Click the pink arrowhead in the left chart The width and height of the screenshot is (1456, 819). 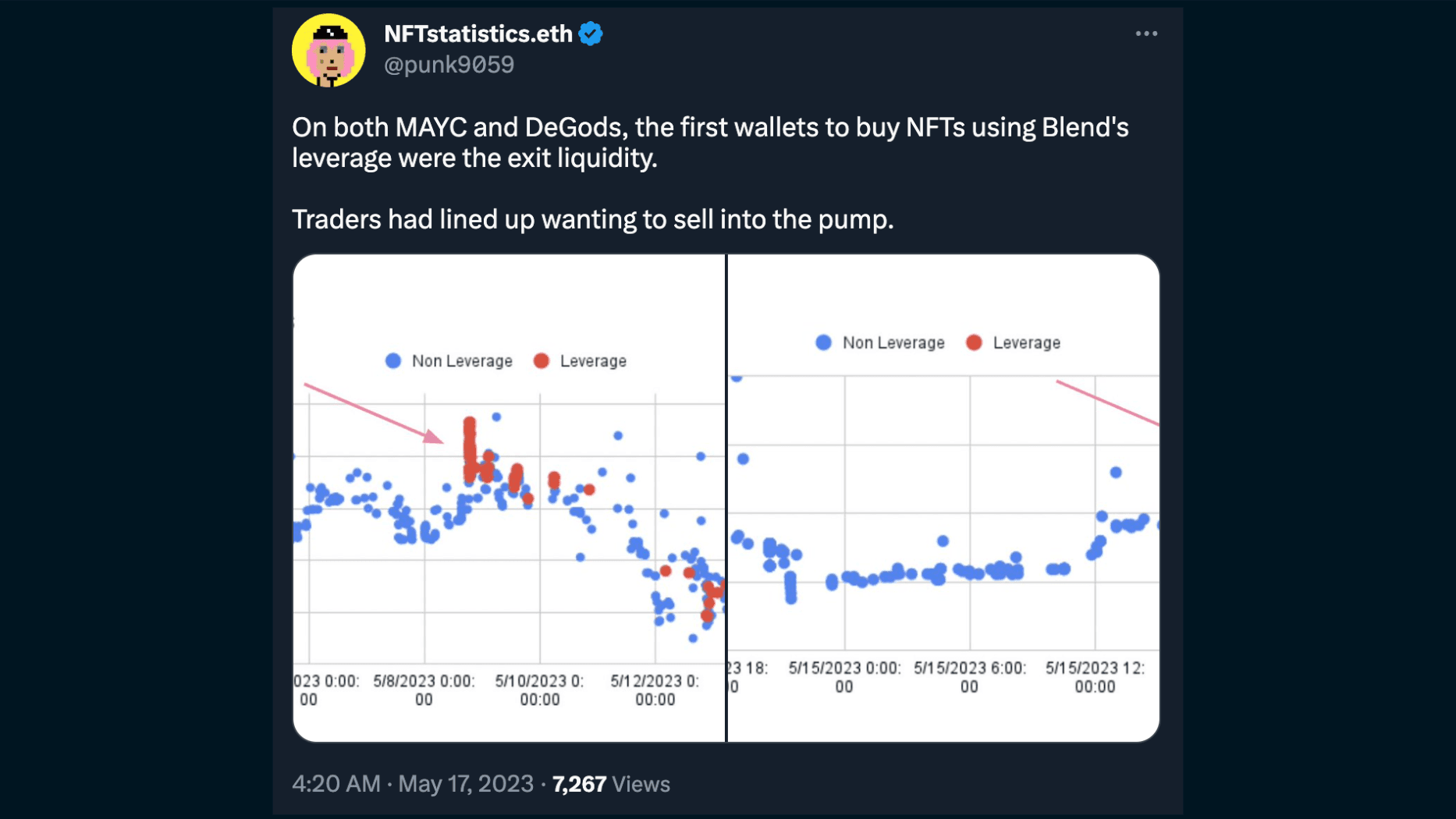click(x=434, y=437)
